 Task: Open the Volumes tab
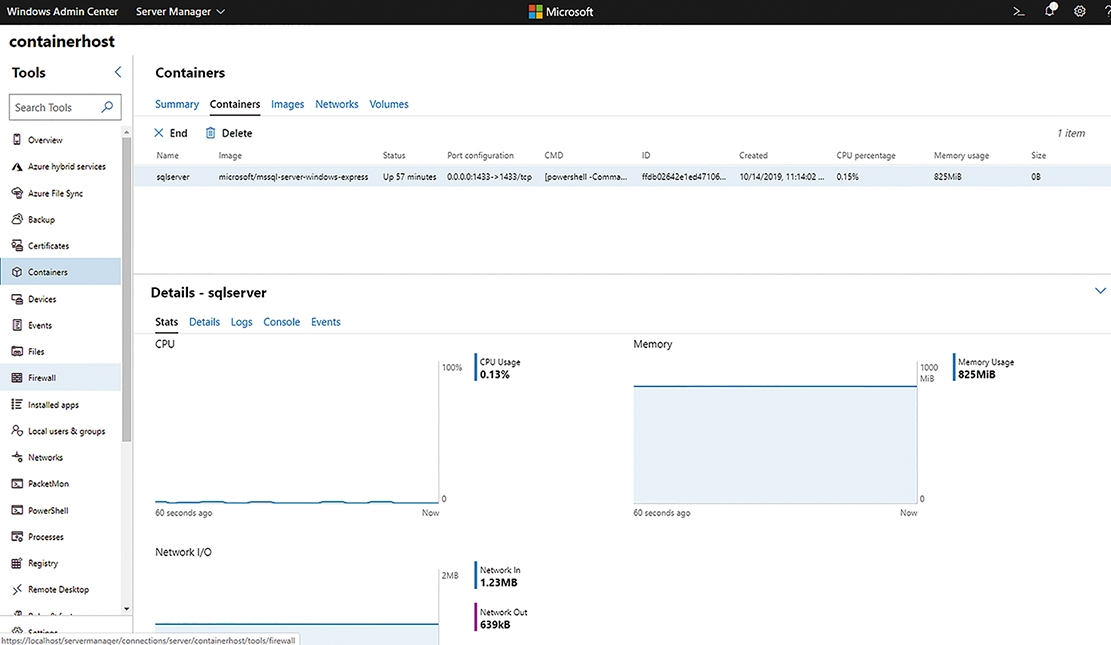pyautogui.click(x=389, y=104)
